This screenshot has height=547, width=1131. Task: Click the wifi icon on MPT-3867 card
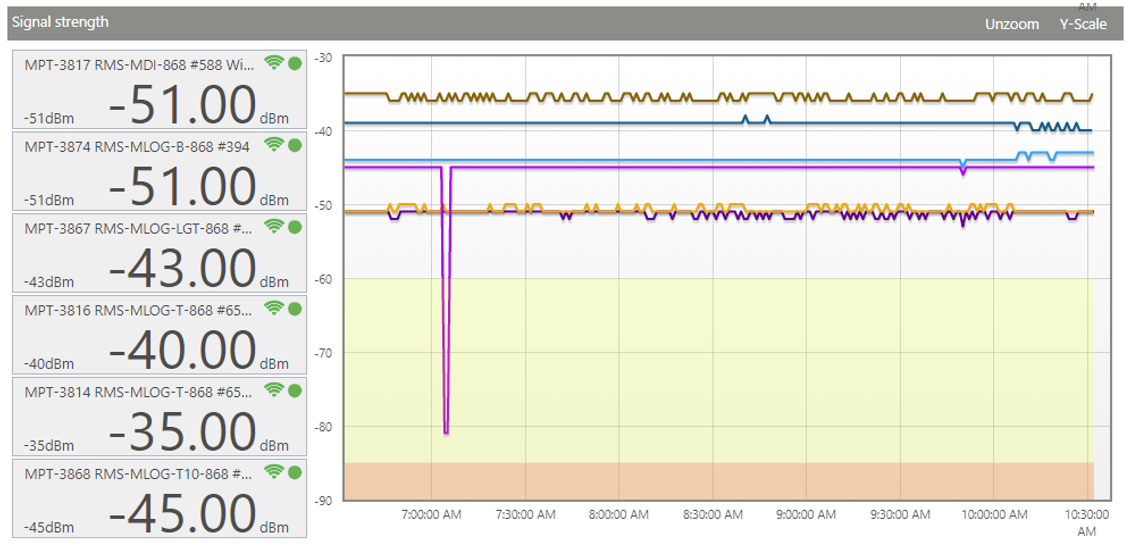pos(273,227)
